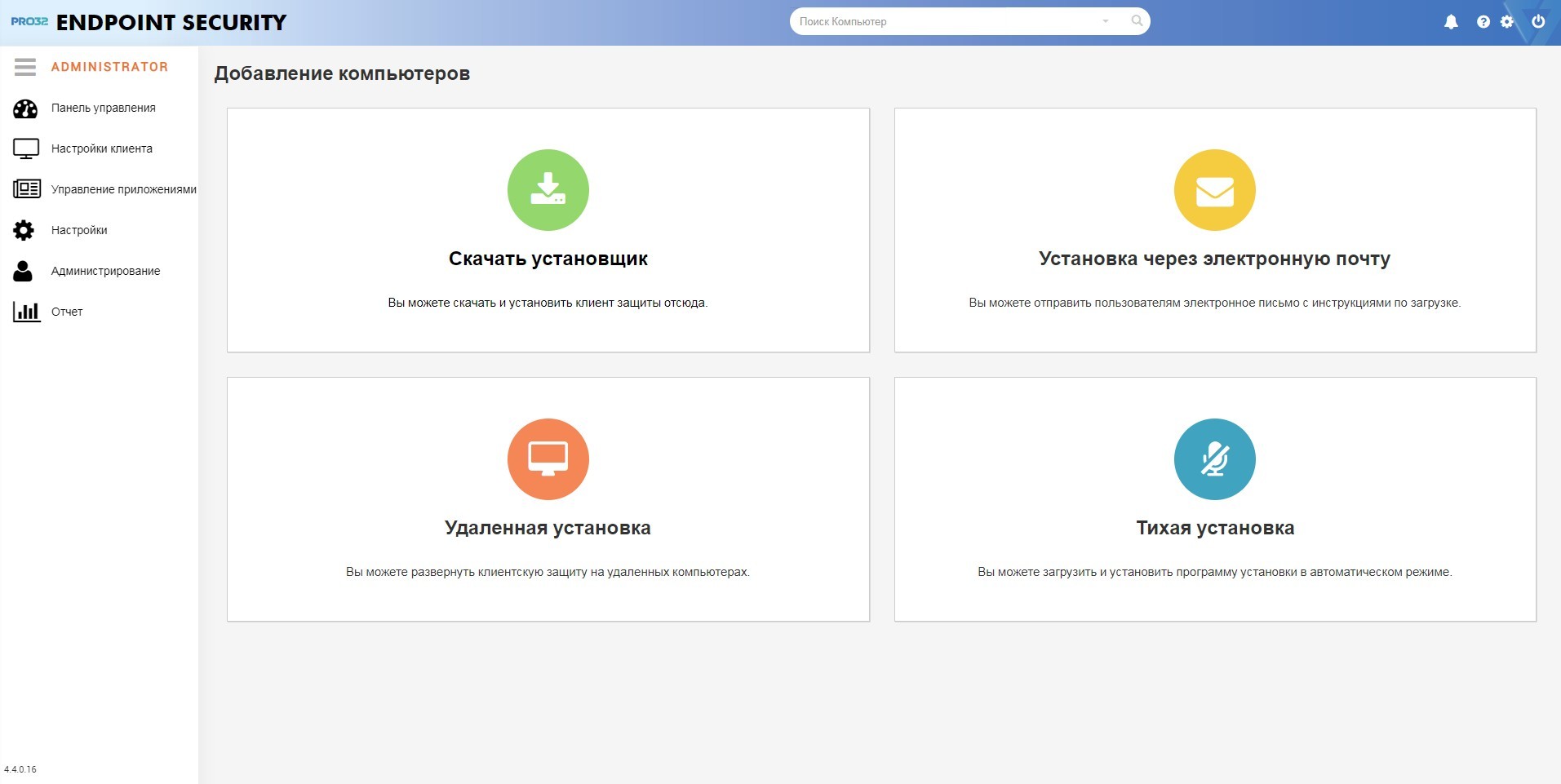Click the blue silent installation microphone icon
Image resolution: width=1561 pixels, height=784 pixels.
click(x=1214, y=459)
